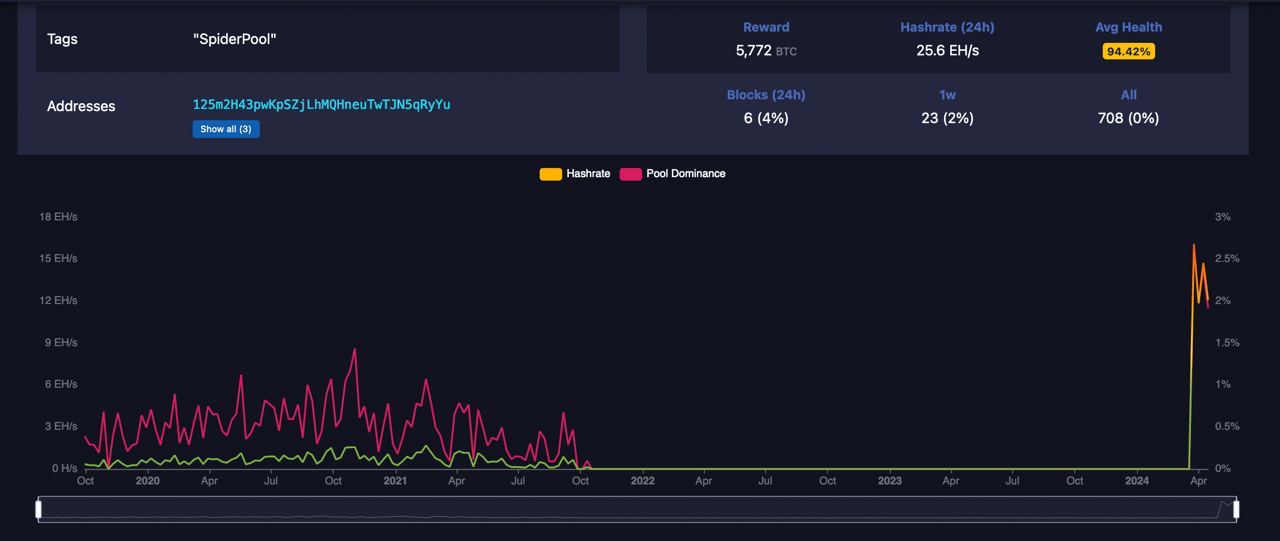1280x541 pixels.
Task: Click the 0 H/s axis label
Action: (x=64, y=469)
